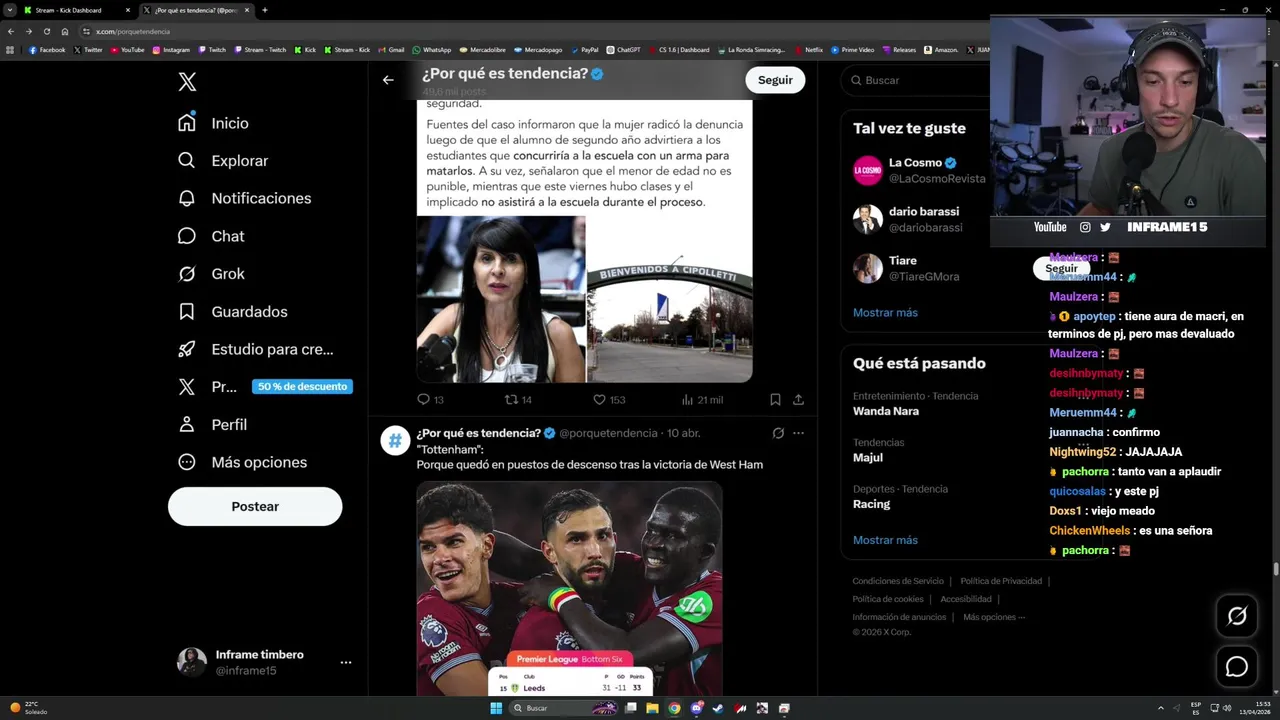Open Guardados bookmarks

tap(232, 312)
